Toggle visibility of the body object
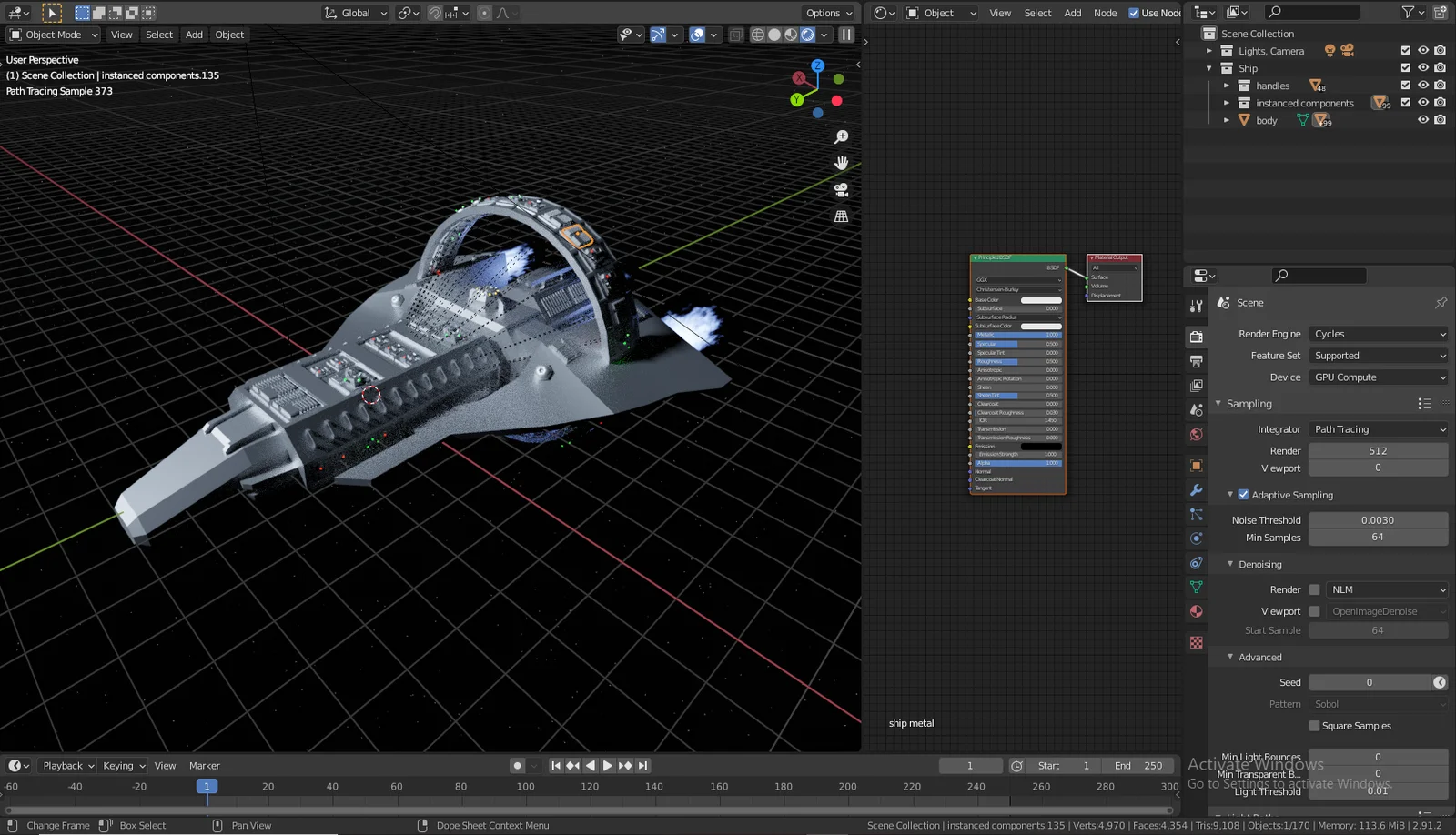This screenshot has height=835, width=1456. point(1422,119)
